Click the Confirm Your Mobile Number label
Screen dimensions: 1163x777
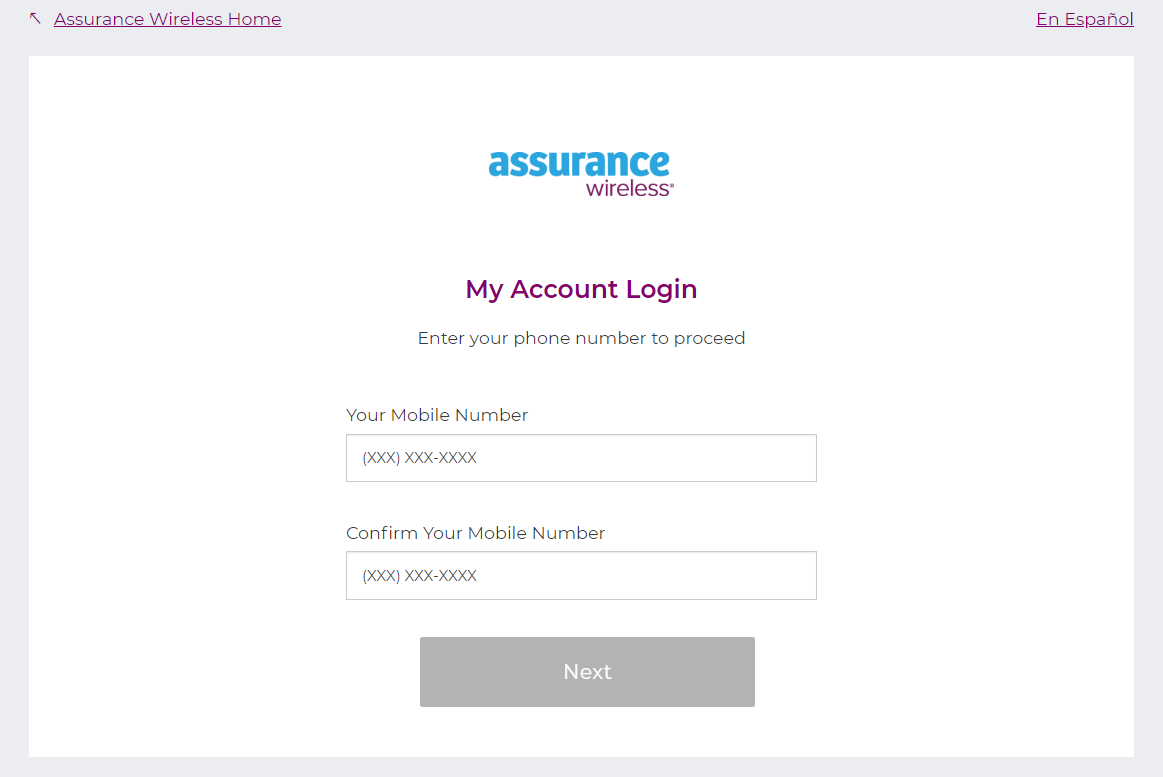tap(475, 533)
